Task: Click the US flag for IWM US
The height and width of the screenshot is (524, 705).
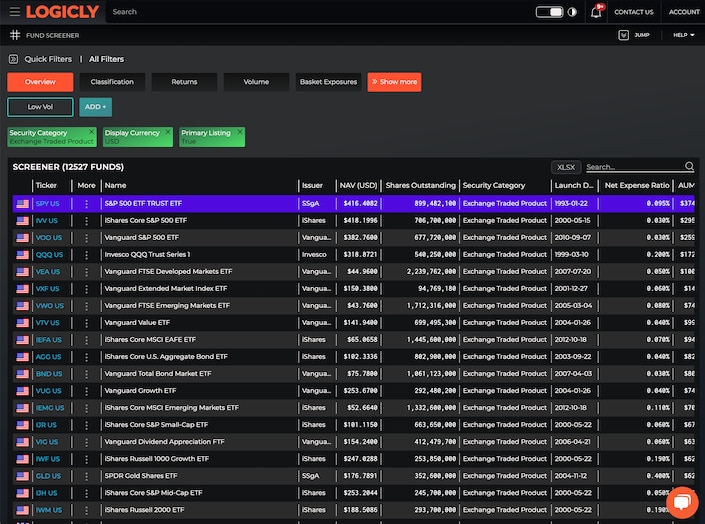Action: (x=22, y=510)
